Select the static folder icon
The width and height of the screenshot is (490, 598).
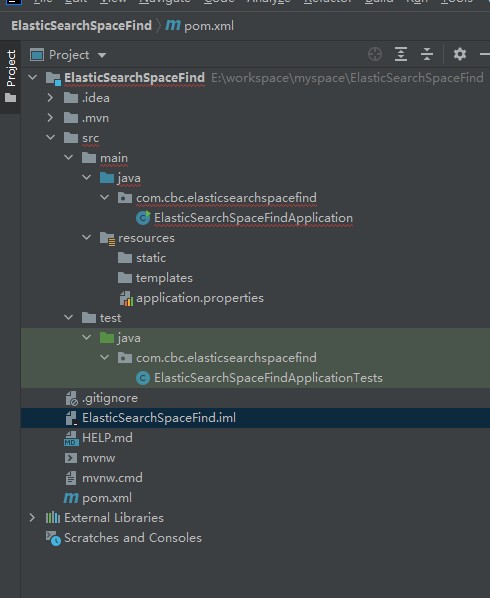pos(125,257)
